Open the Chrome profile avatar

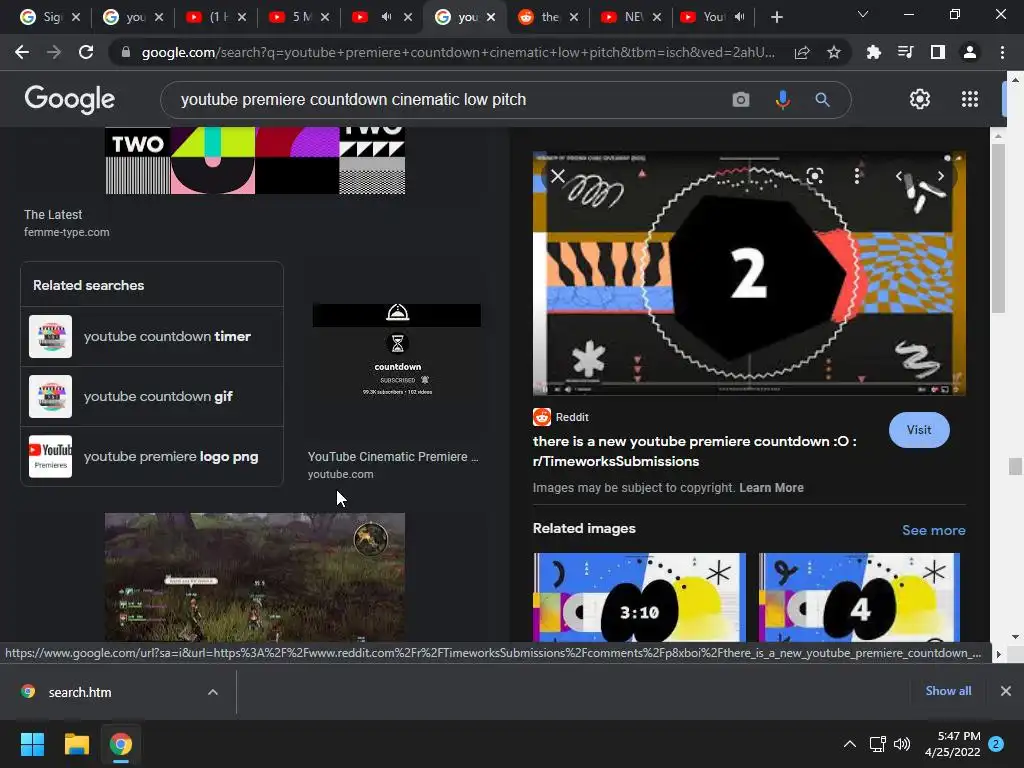pyautogui.click(x=970, y=52)
